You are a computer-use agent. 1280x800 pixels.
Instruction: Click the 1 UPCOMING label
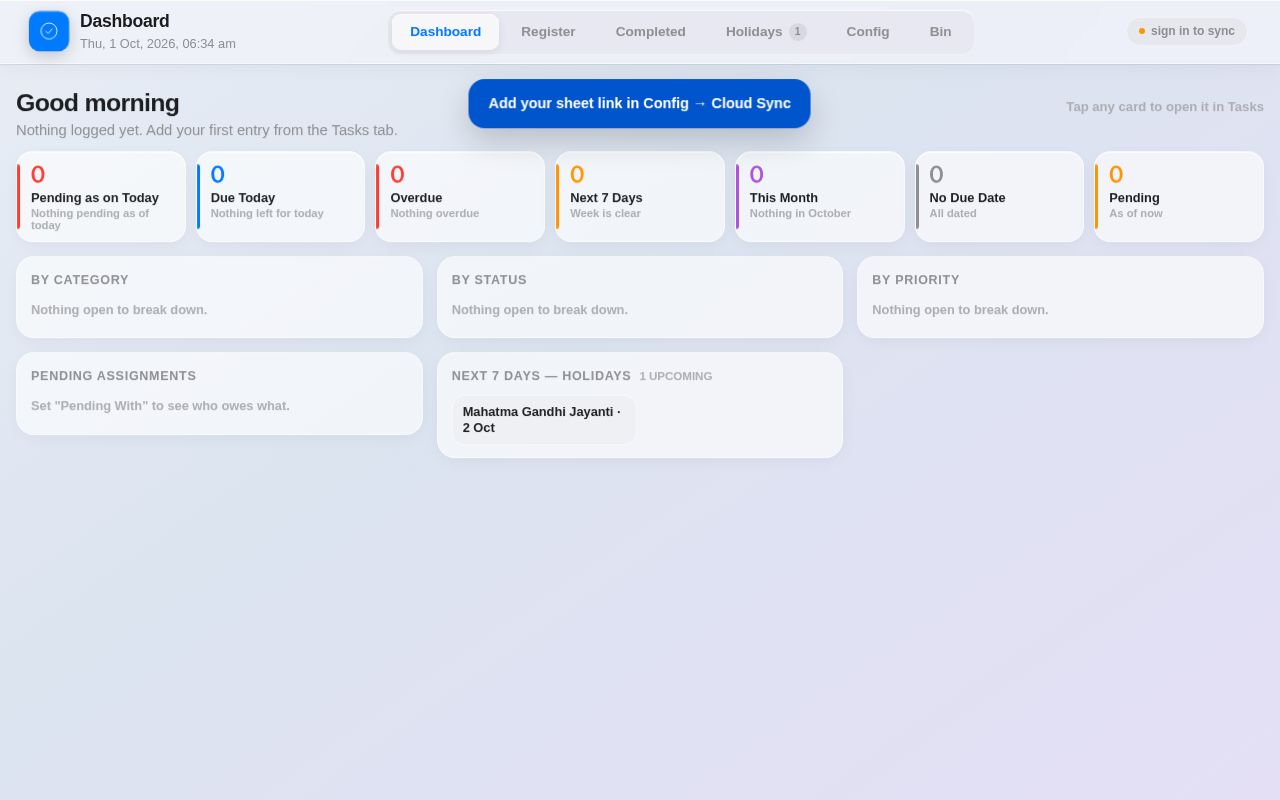click(x=676, y=377)
